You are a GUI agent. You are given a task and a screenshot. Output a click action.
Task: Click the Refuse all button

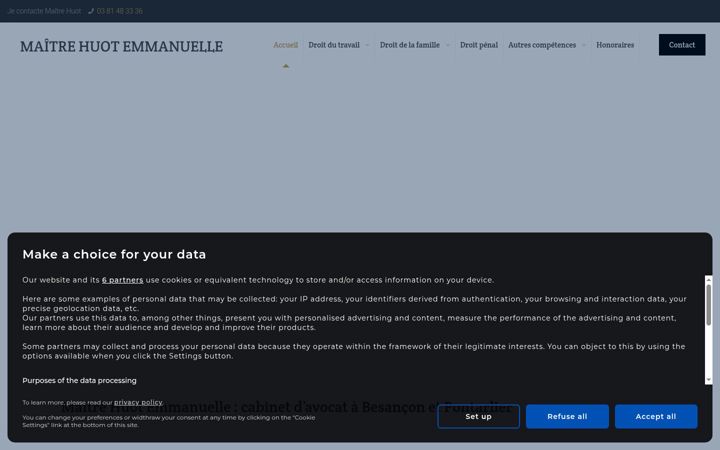pyautogui.click(x=567, y=416)
